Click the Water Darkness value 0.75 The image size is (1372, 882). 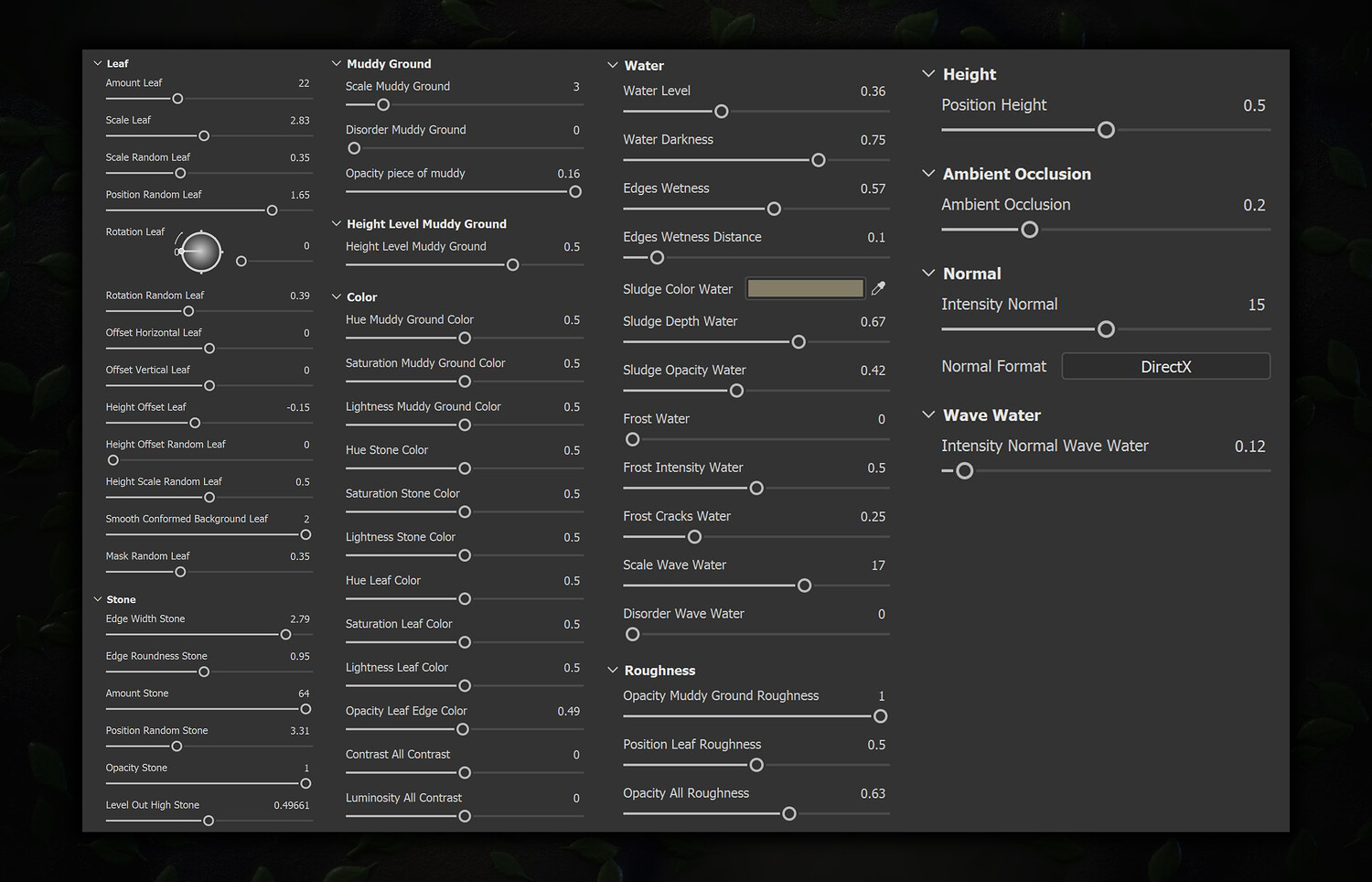tap(873, 140)
